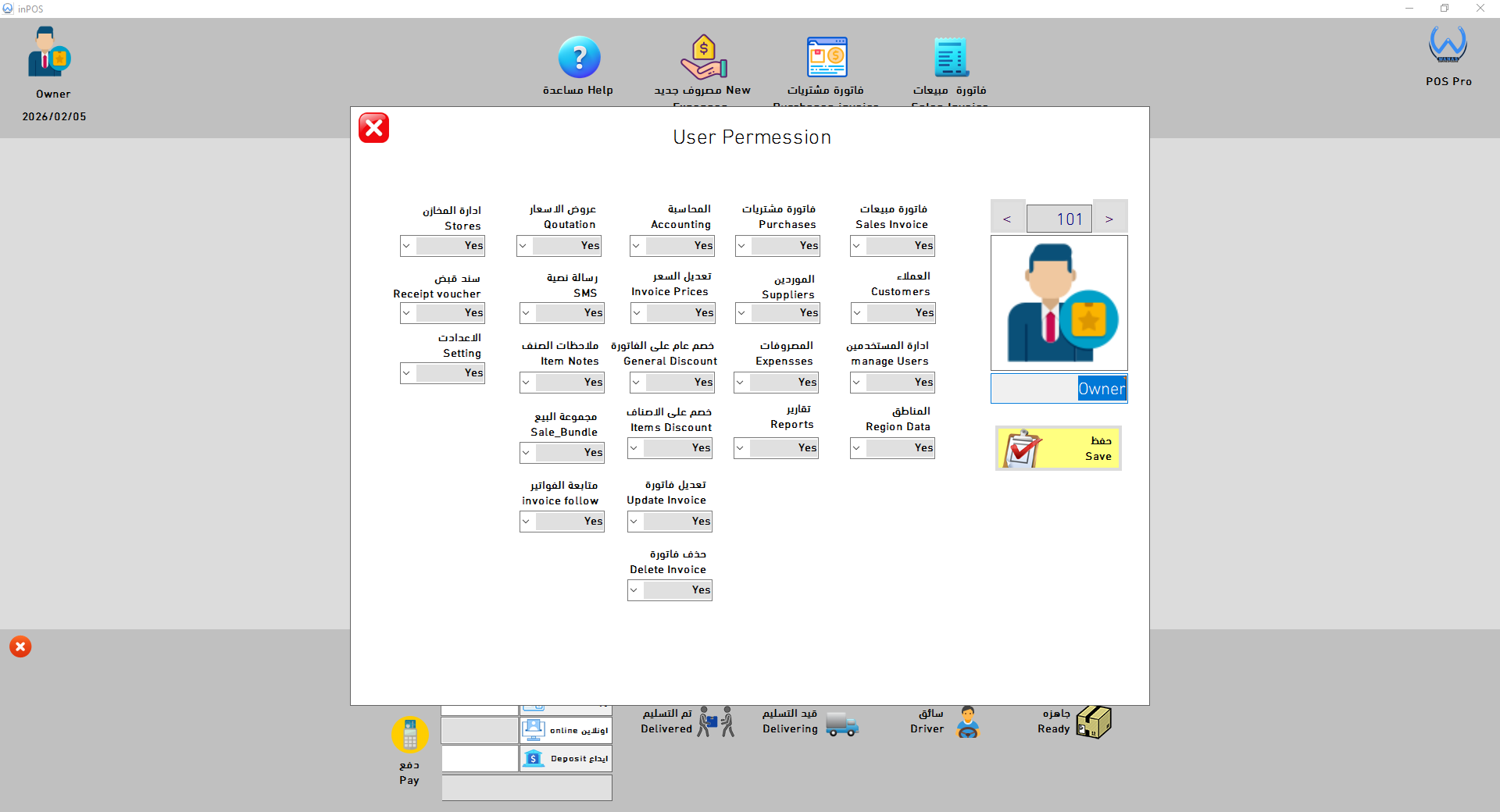
Task: Click the Pay دفع terminal icon
Action: [x=409, y=735]
